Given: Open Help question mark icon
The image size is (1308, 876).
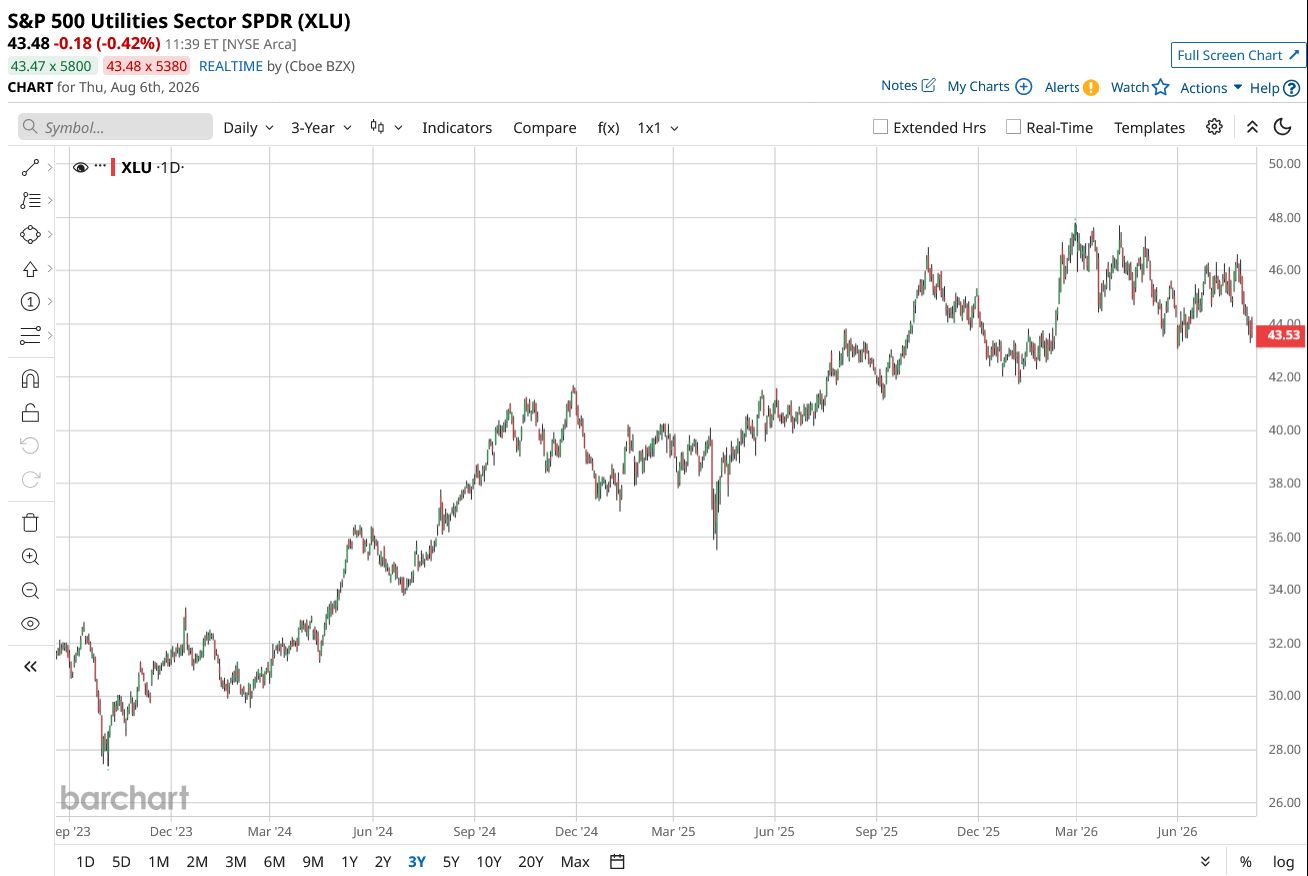Looking at the screenshot, I should pyautogui.click(x=1291, y=88).
